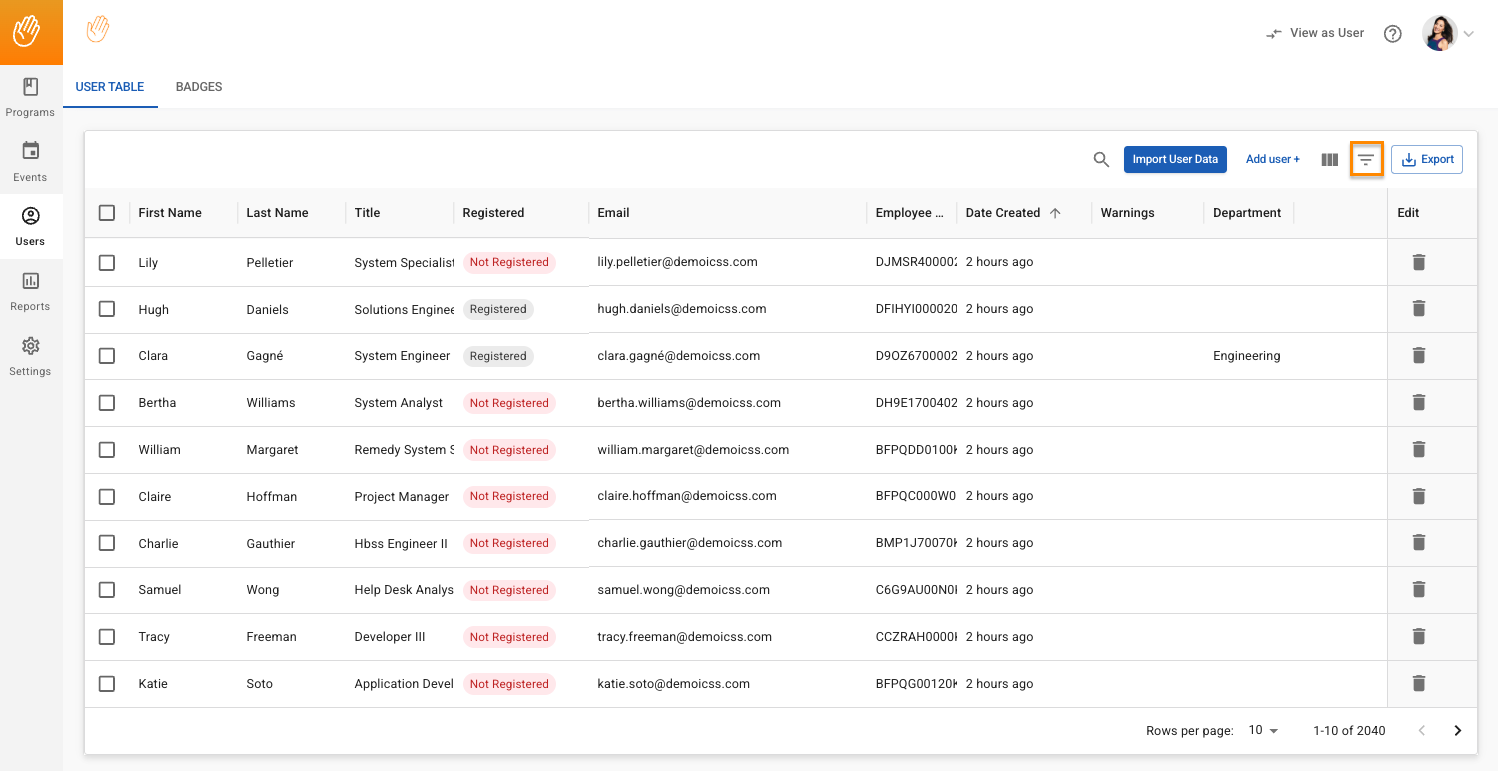The height and width of the screenshot is (771, 1498).
Task: Switch to the BADGES tab
Action: 198,87
